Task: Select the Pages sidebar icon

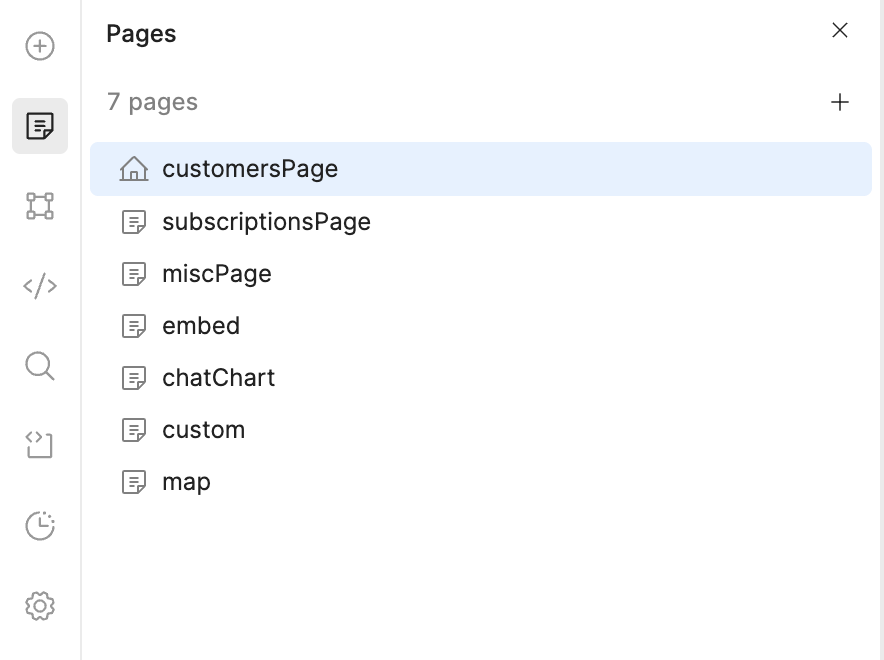Action: pyautogui.click(x=40, y=126)
